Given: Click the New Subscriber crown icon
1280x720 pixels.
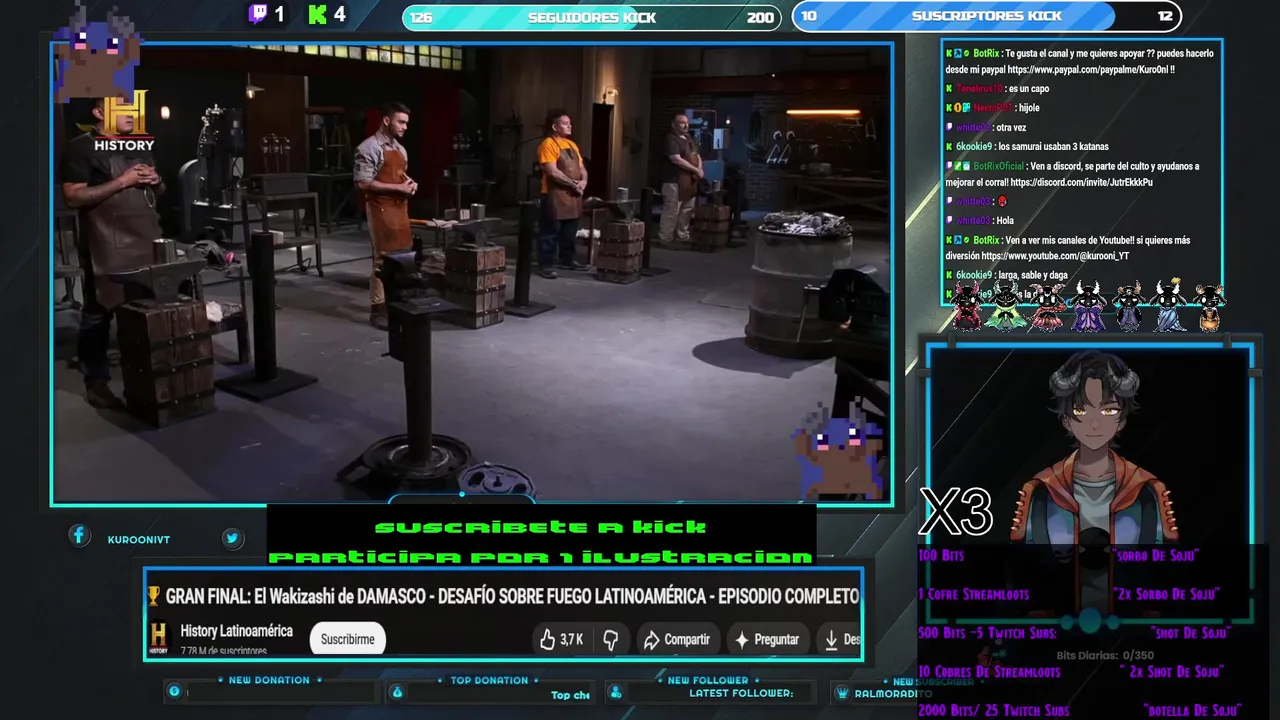Looking at the screenshot, I should [843, 692].
